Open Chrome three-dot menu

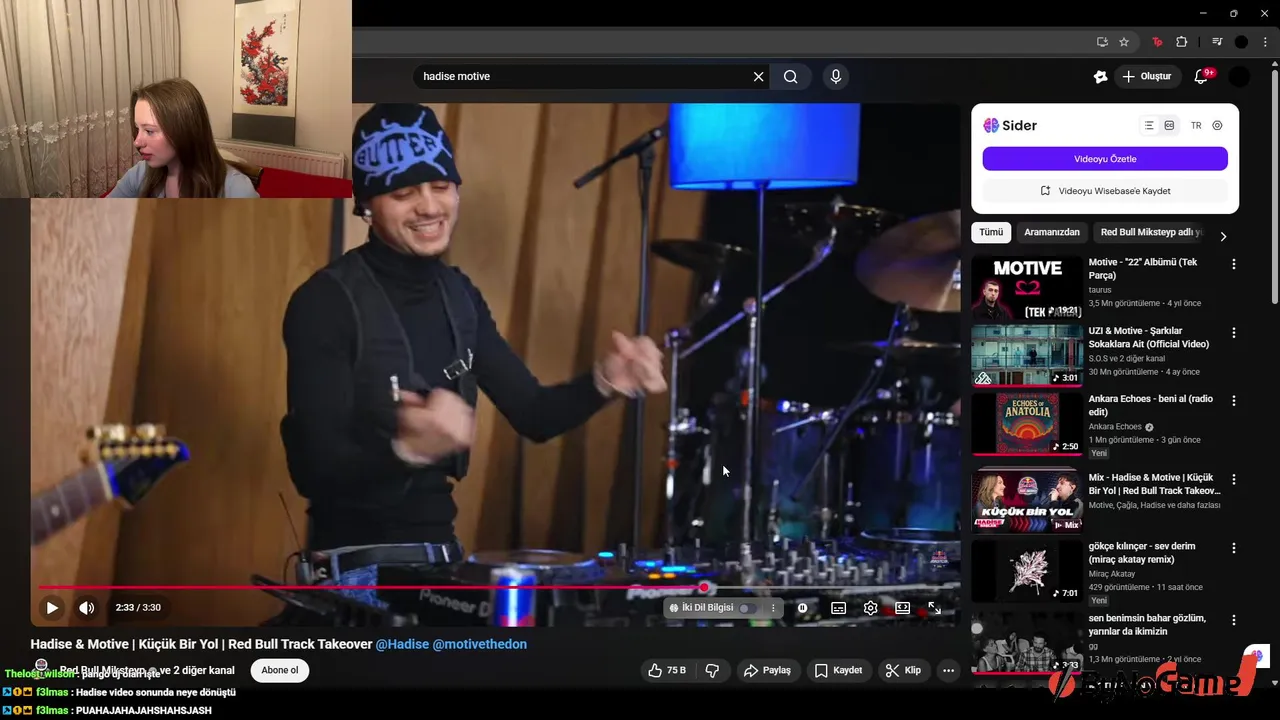pos(1265,42)
